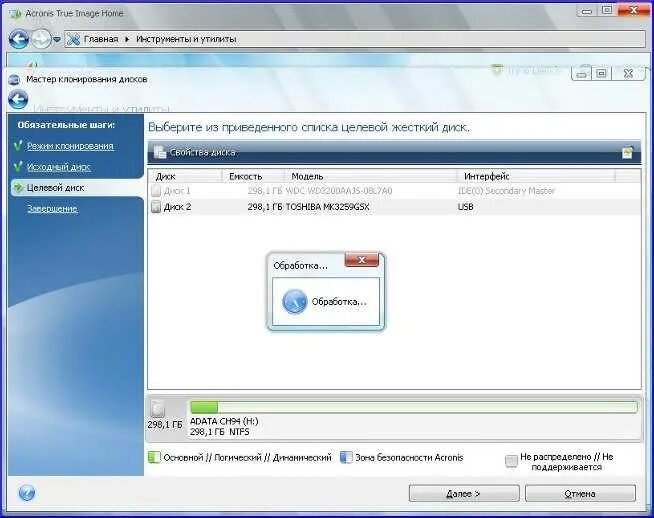Click the forward navigation arrow in main window
Screen dimensions: 654x518
pos(41,39)
